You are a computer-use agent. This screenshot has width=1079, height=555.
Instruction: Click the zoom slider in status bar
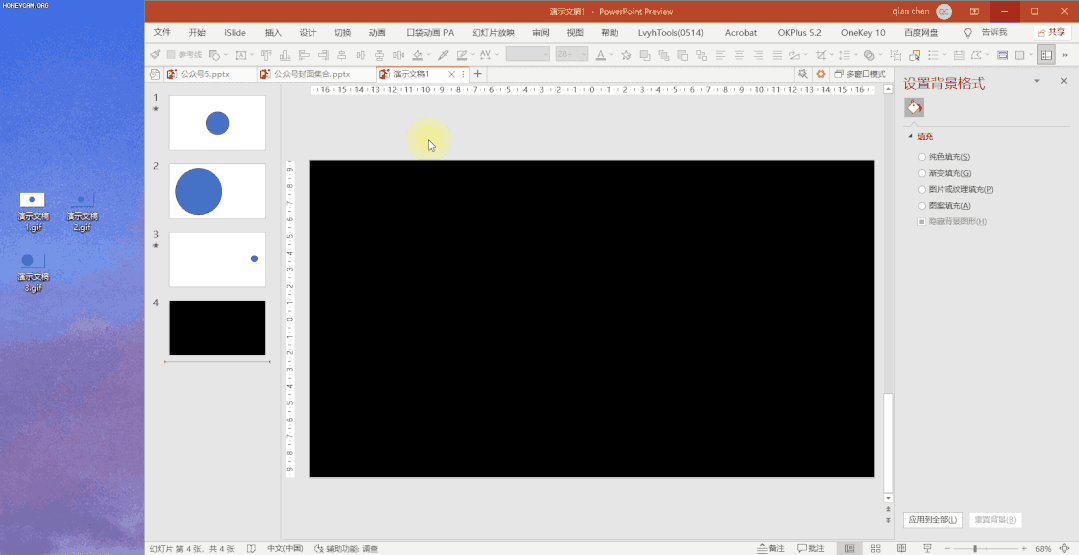[x=975, y=548]
